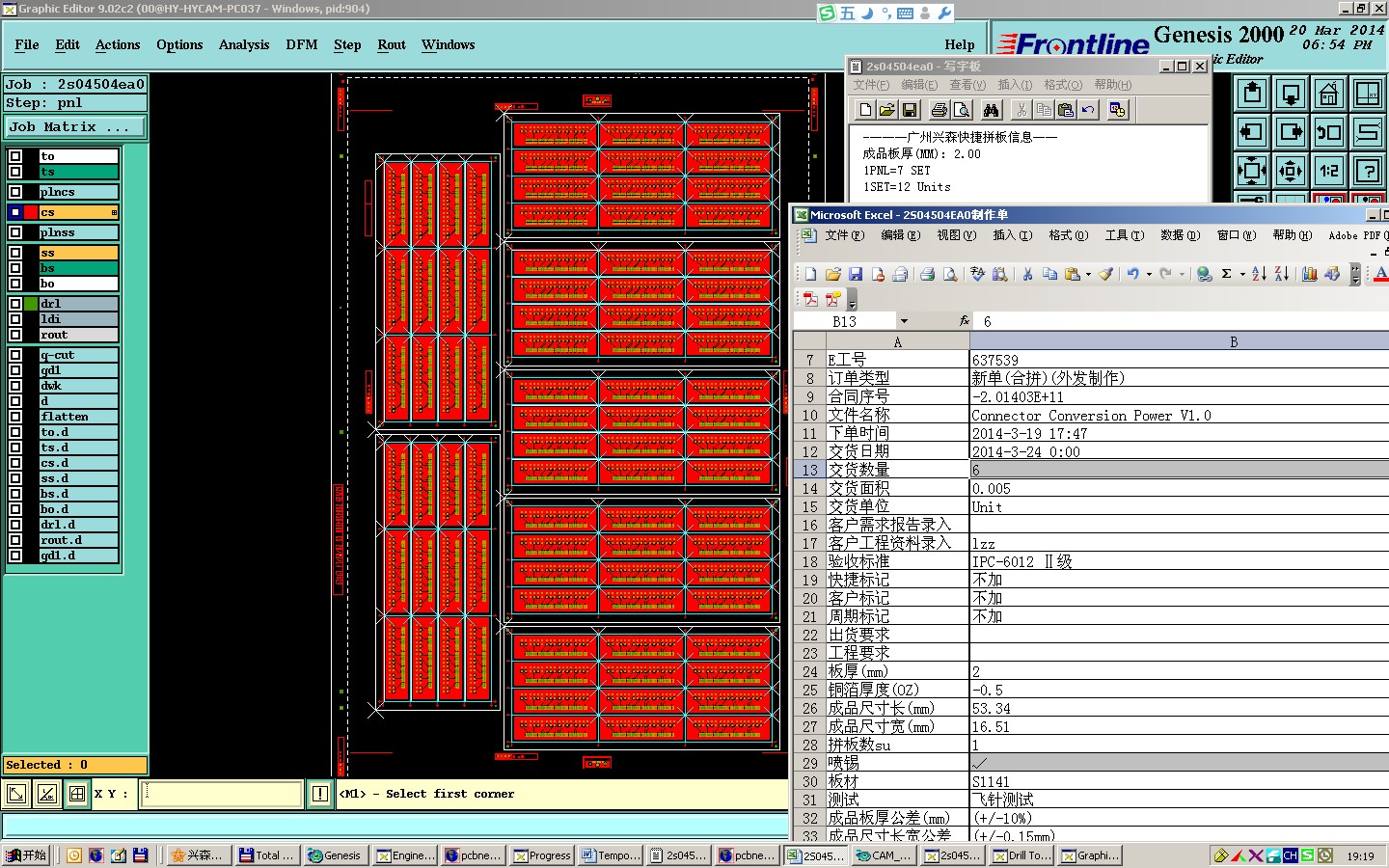Toggle the checkbox for layer 'flatten'
The width and height of the screenshot is (1389, 868).
[15, 417]
